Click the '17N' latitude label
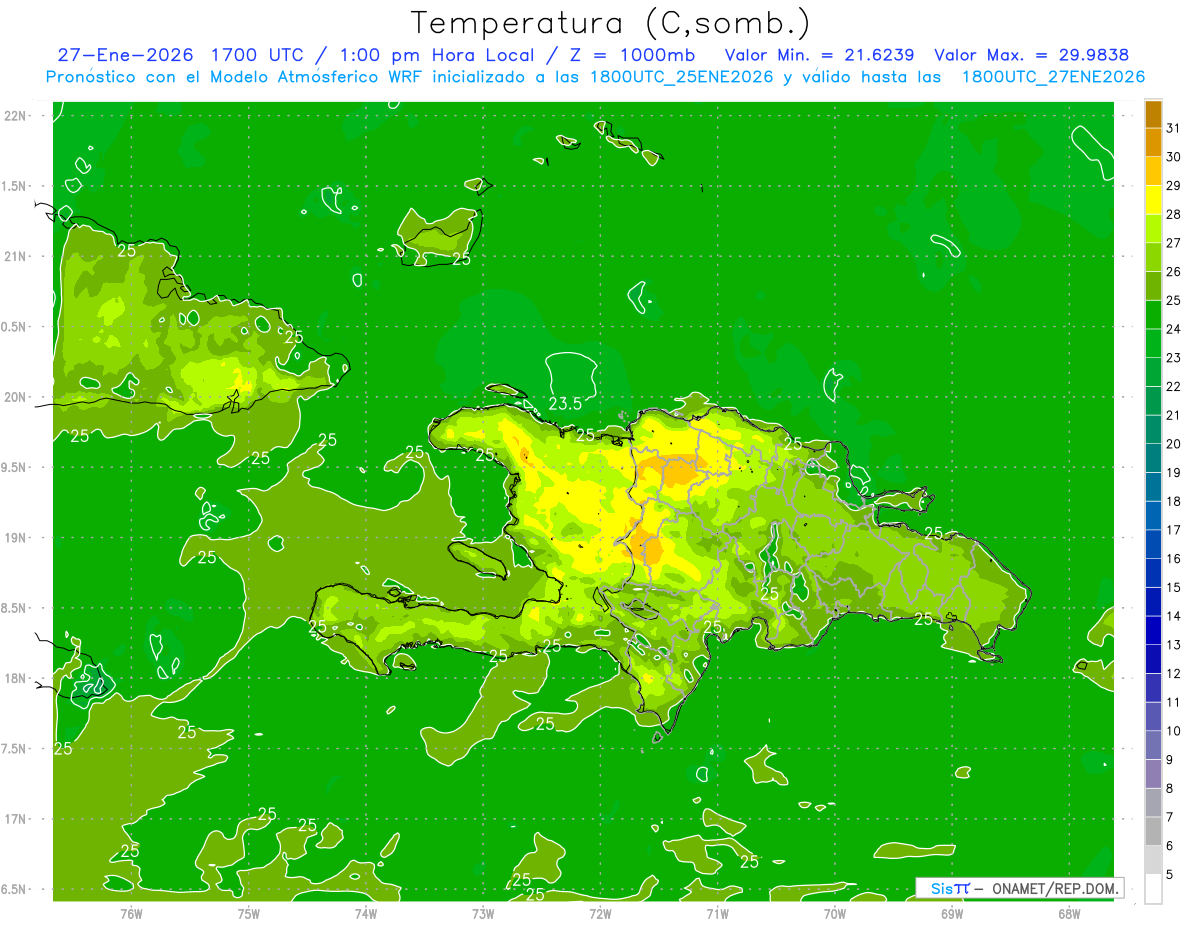Image resolution: width=1200 pixels, height=927 pixels. pos(15,819)
